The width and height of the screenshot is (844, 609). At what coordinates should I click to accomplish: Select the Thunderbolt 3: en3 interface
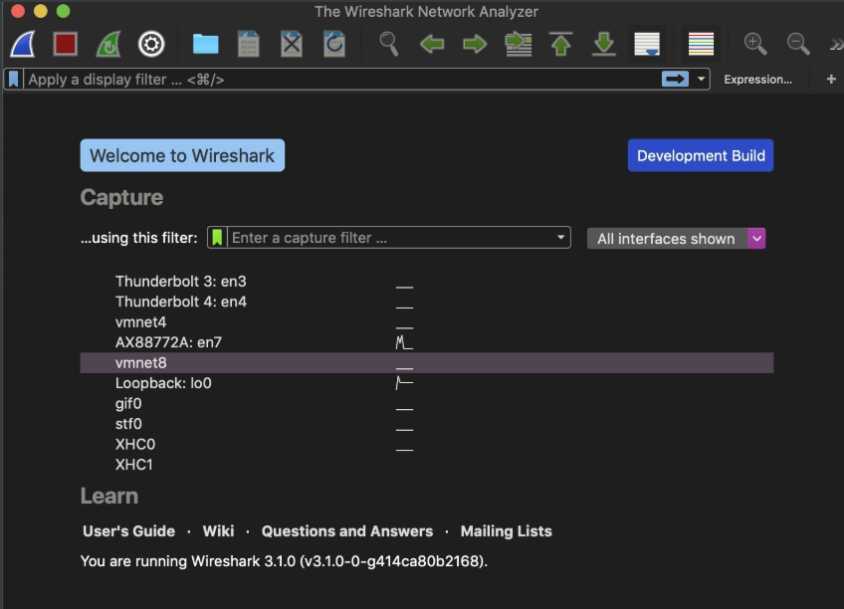click(x=181, y=282)
